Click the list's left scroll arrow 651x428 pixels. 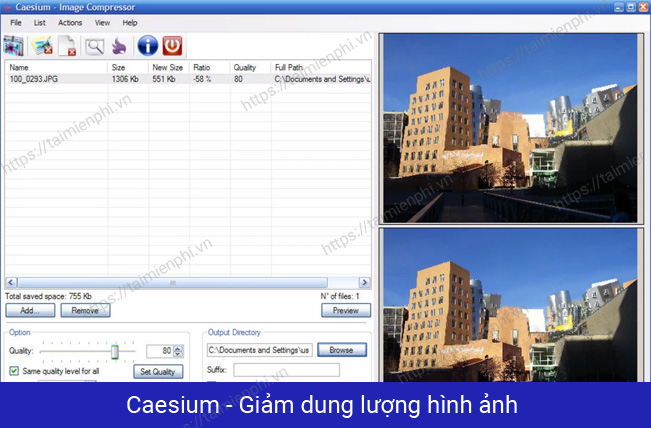click(x=11, y=283)
